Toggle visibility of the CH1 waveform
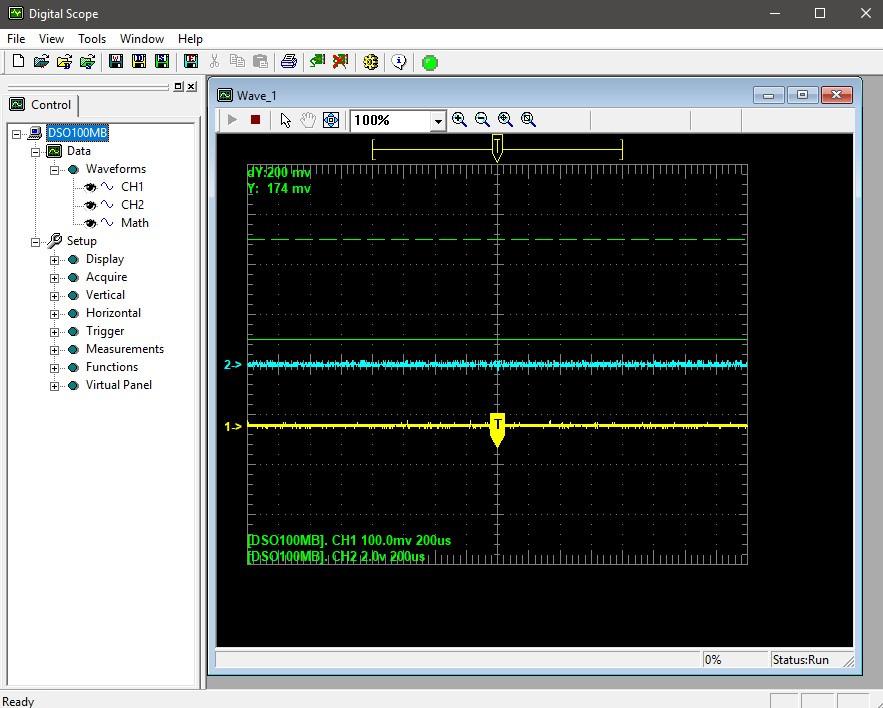This screenshot has width=883, height=708. [x=91, y=187]
